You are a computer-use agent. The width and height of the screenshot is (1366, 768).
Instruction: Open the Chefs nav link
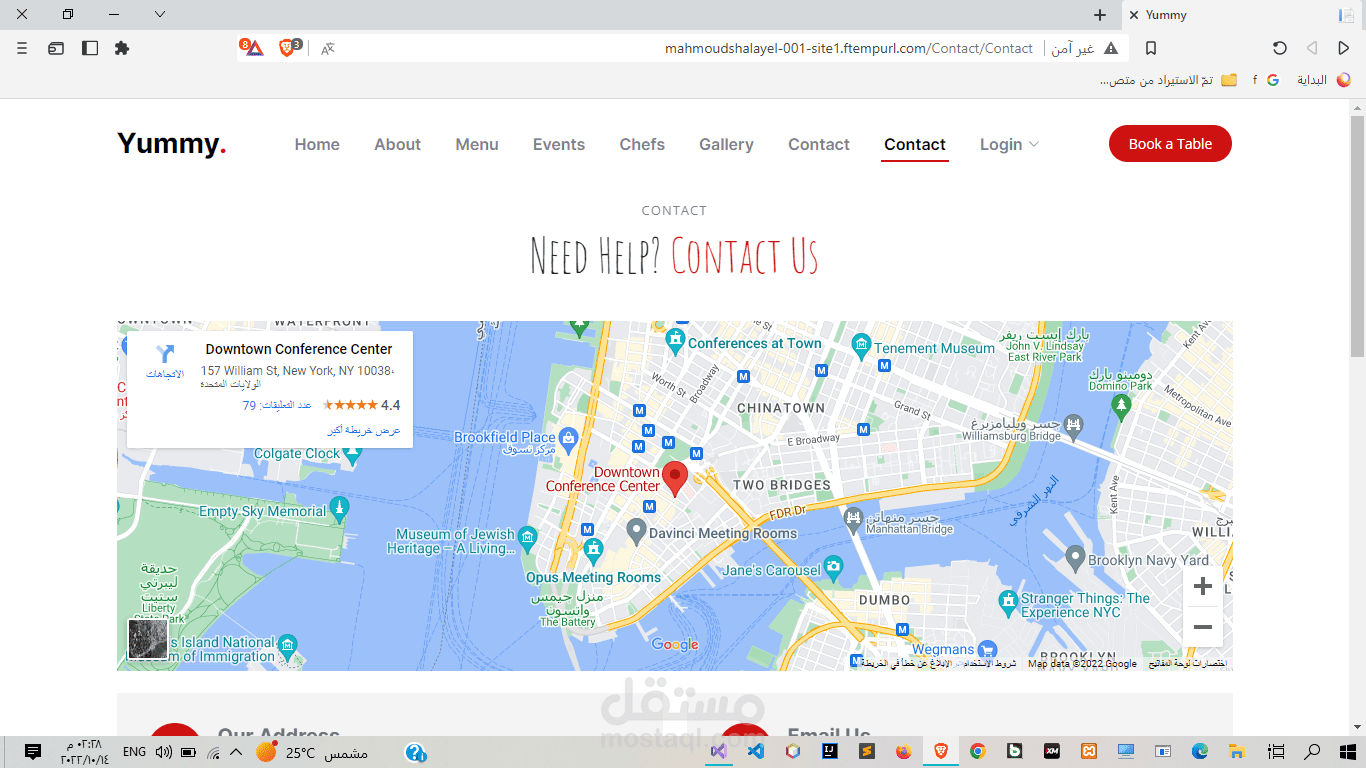tap(642, 144)
